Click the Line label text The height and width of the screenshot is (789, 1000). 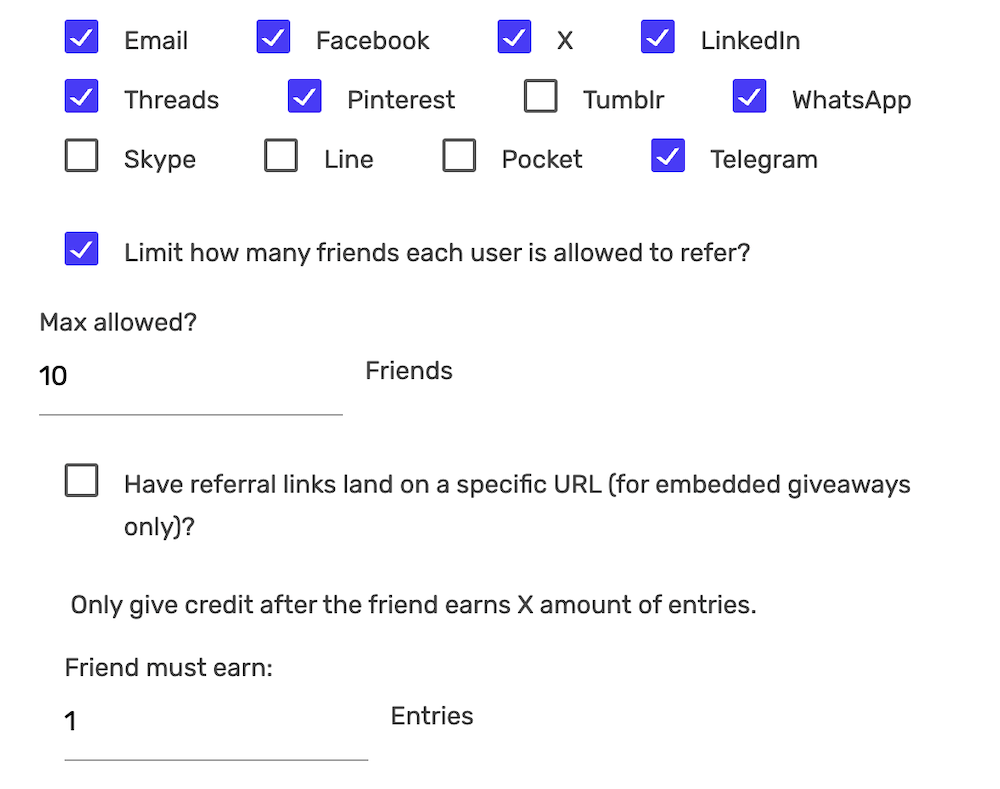coord(348,159)
